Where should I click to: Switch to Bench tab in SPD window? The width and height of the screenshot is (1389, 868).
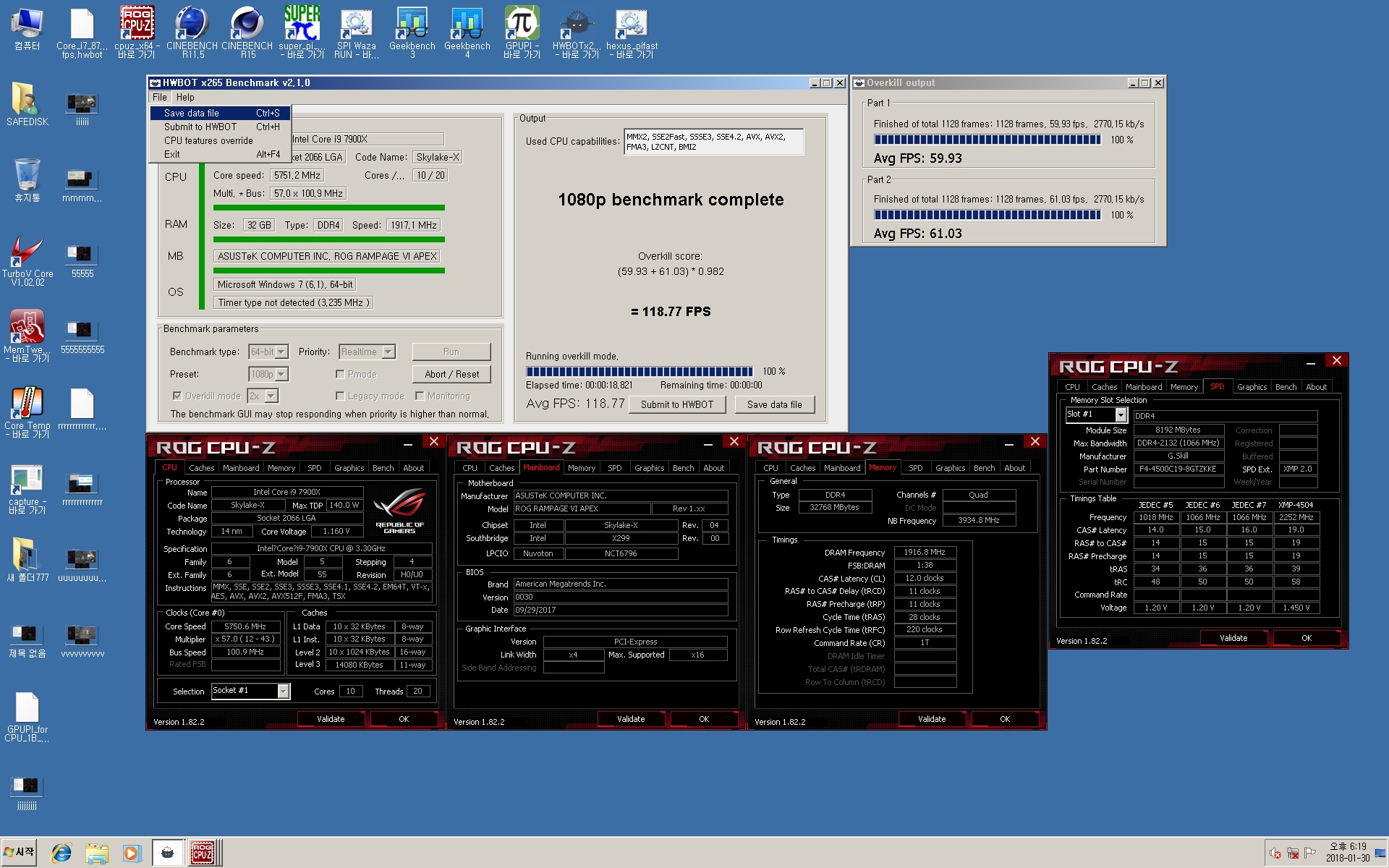click(1286, 387)
